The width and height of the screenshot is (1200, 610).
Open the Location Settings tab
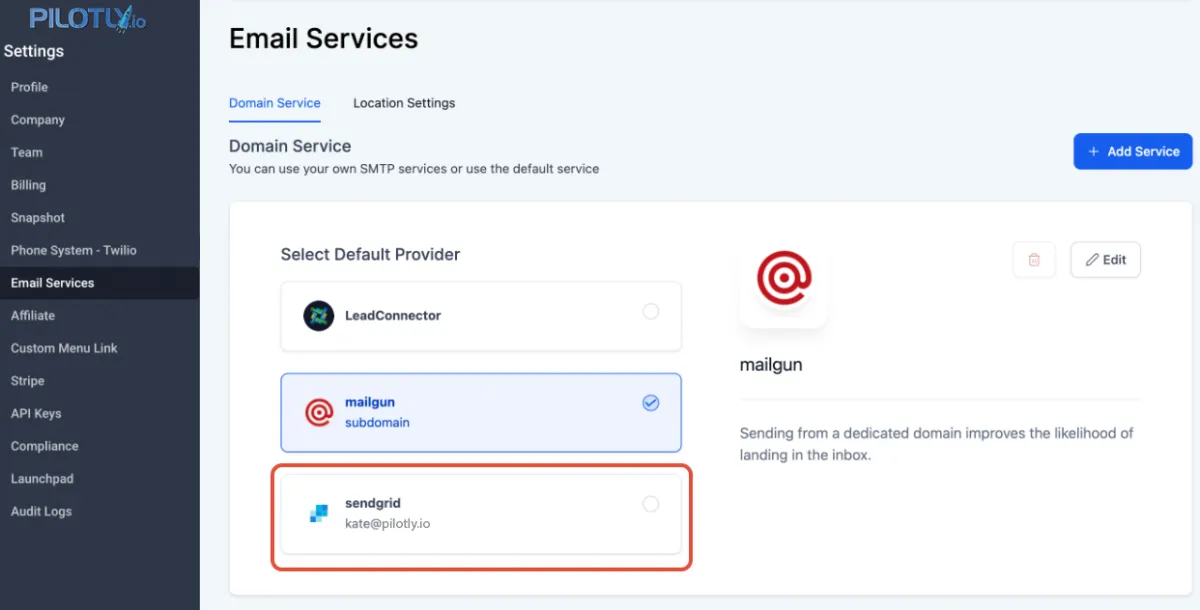click(404, 103)
